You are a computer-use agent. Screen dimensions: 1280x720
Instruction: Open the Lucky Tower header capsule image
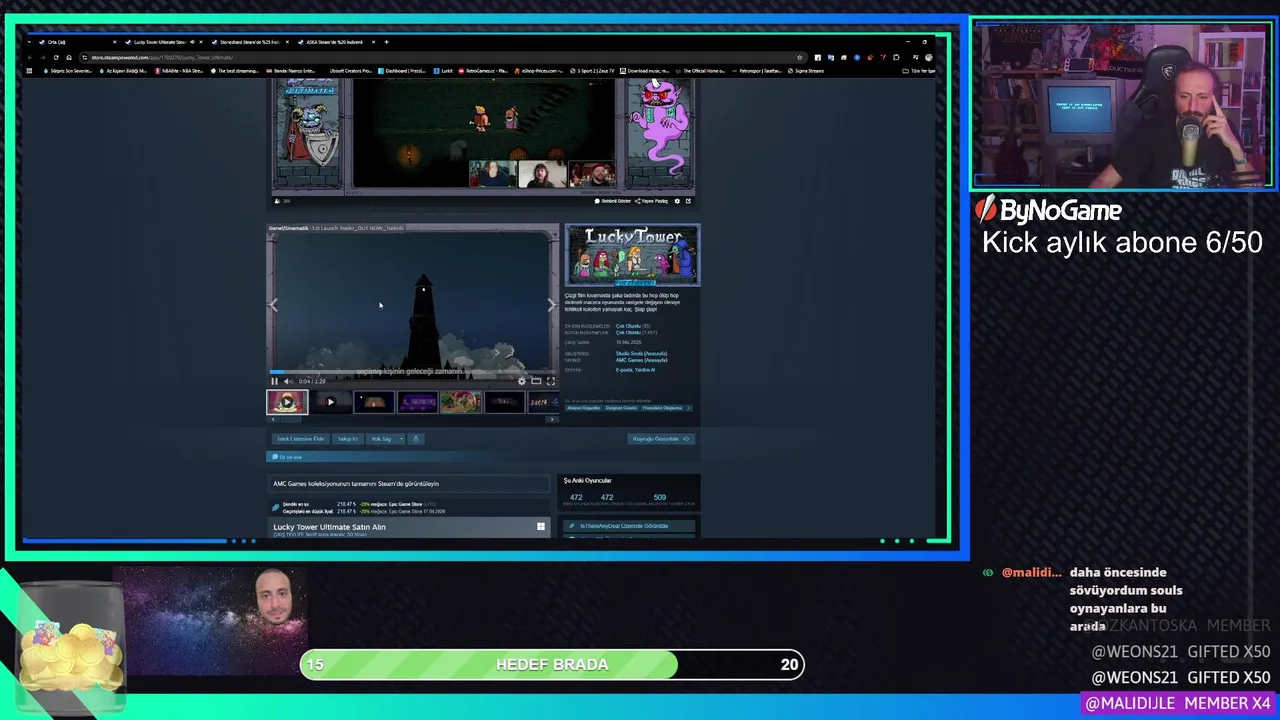632,255
